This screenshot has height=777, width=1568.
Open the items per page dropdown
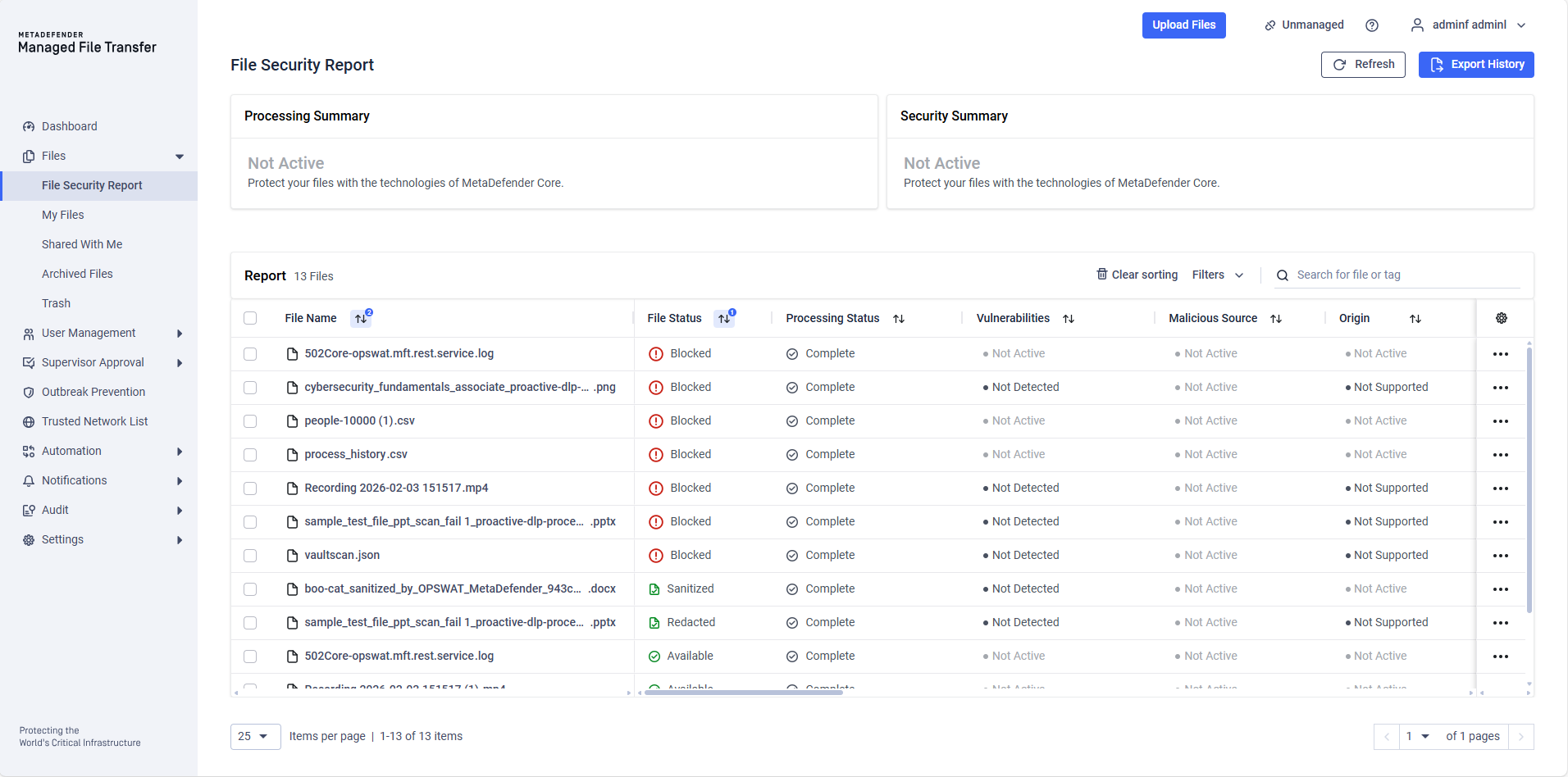[x=255, y=736]
